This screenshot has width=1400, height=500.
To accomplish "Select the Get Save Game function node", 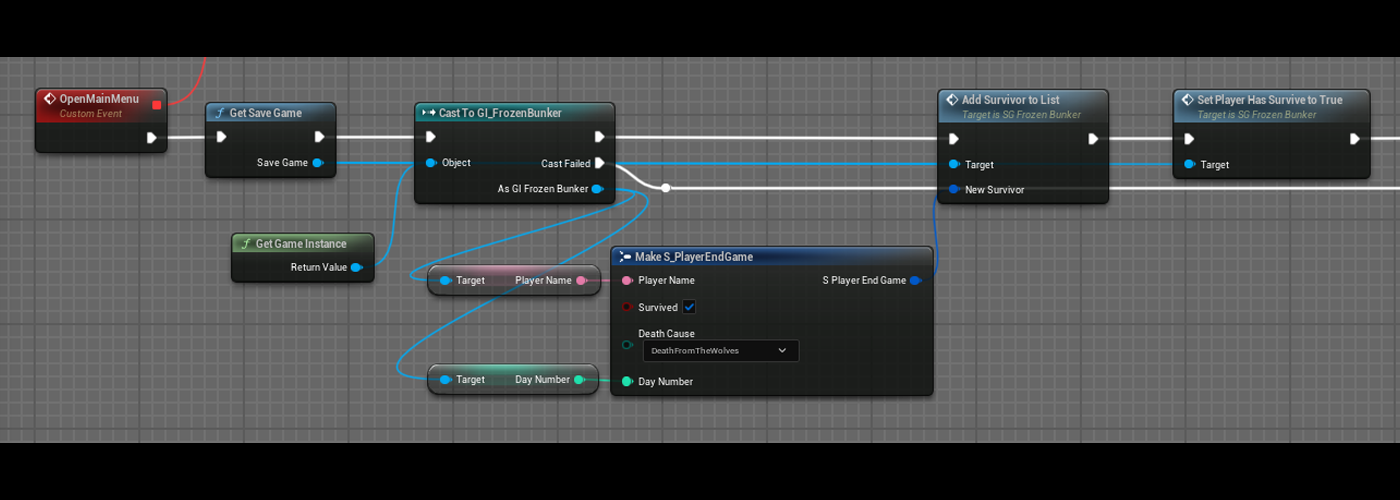I will [265, 113].
